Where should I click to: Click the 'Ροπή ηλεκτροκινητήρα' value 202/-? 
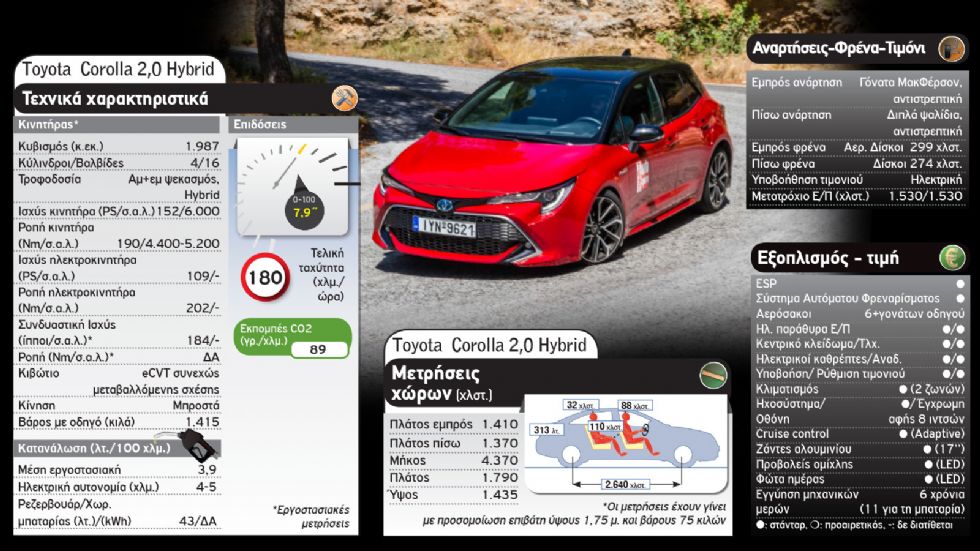pos(202,308)
